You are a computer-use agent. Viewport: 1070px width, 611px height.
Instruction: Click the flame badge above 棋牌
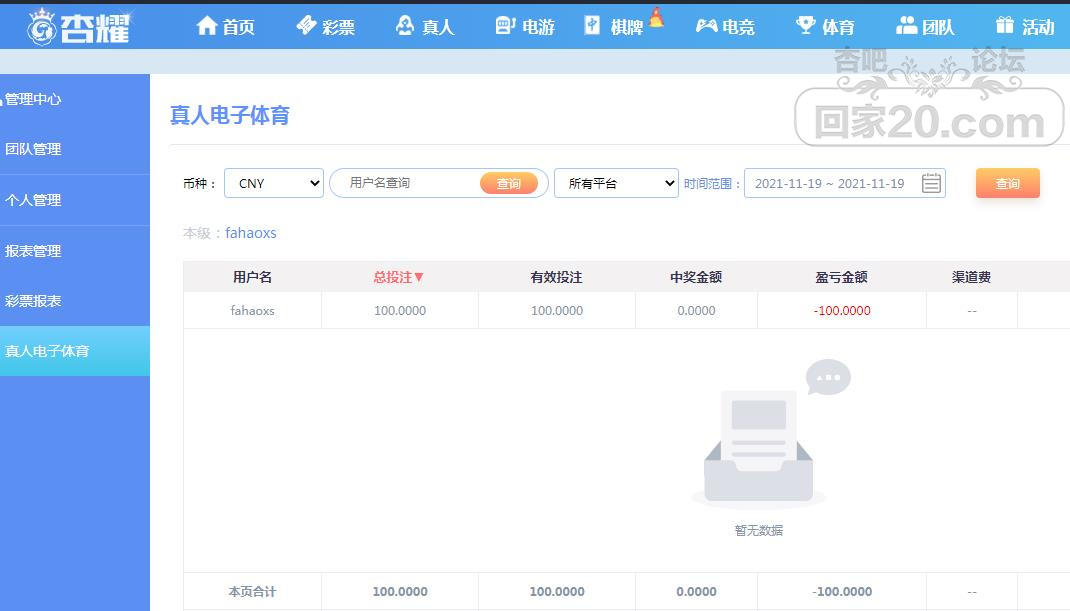[656, 17]
